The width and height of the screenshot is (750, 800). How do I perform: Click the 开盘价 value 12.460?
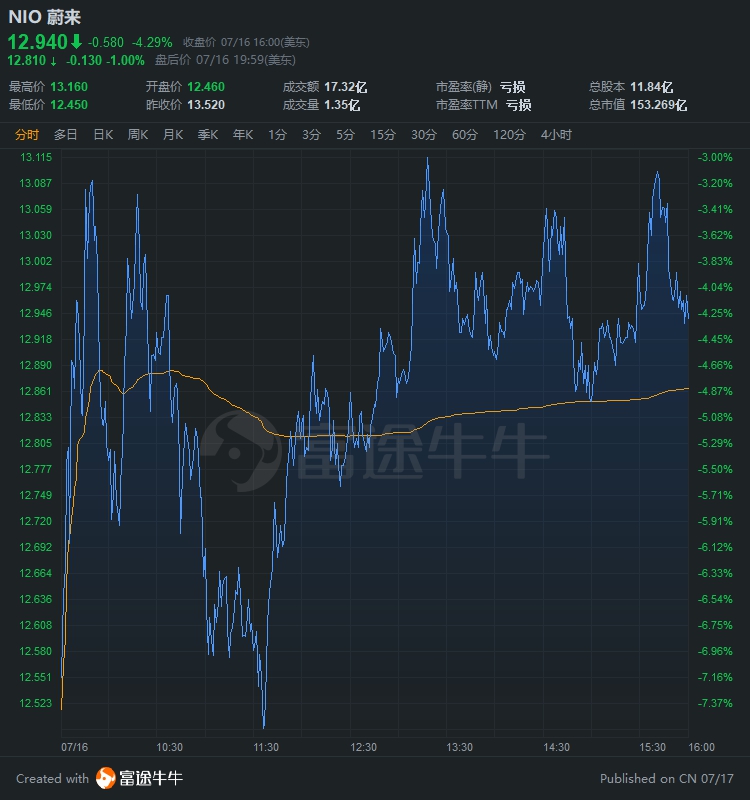tap(206, 87)
